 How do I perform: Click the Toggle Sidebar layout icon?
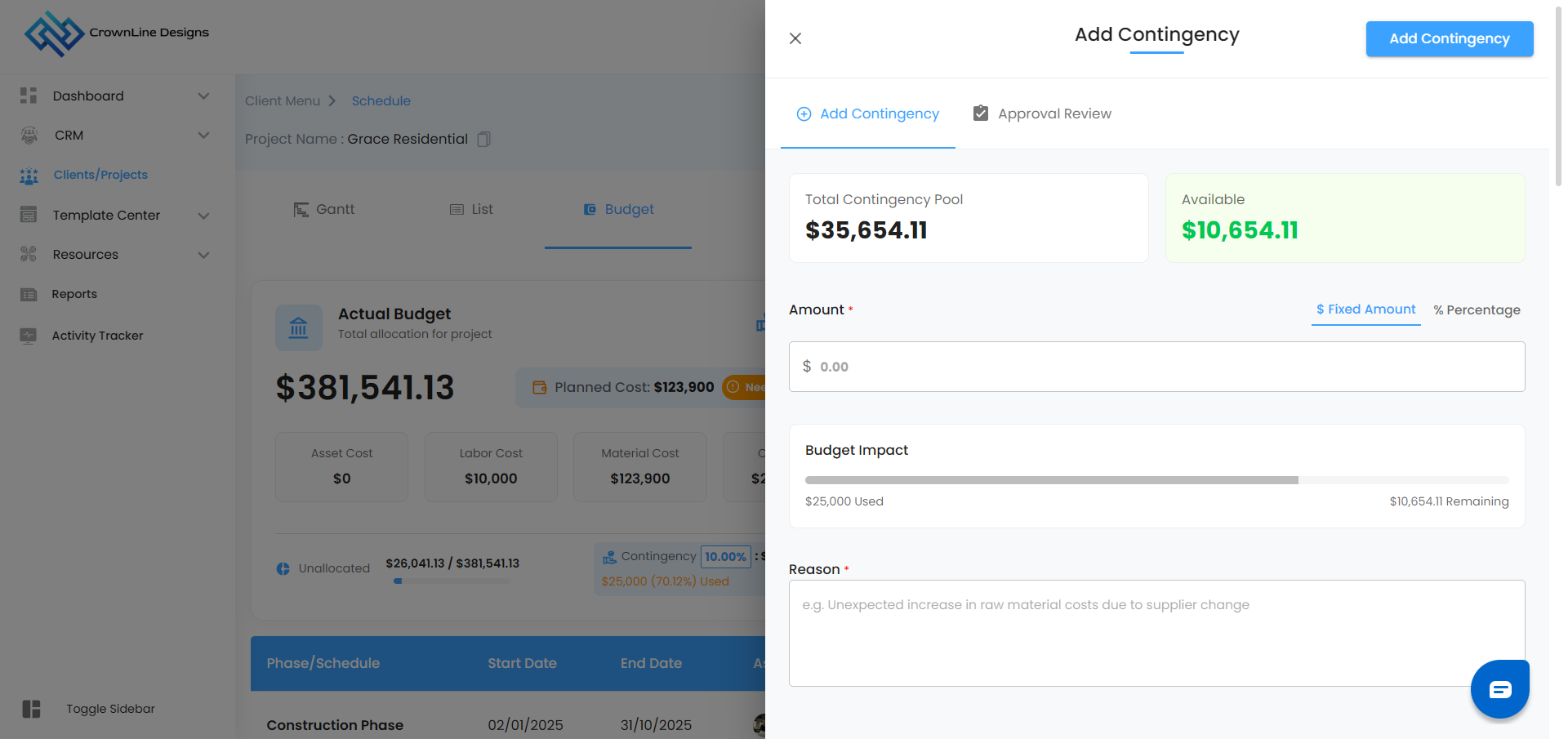[31, 709]
